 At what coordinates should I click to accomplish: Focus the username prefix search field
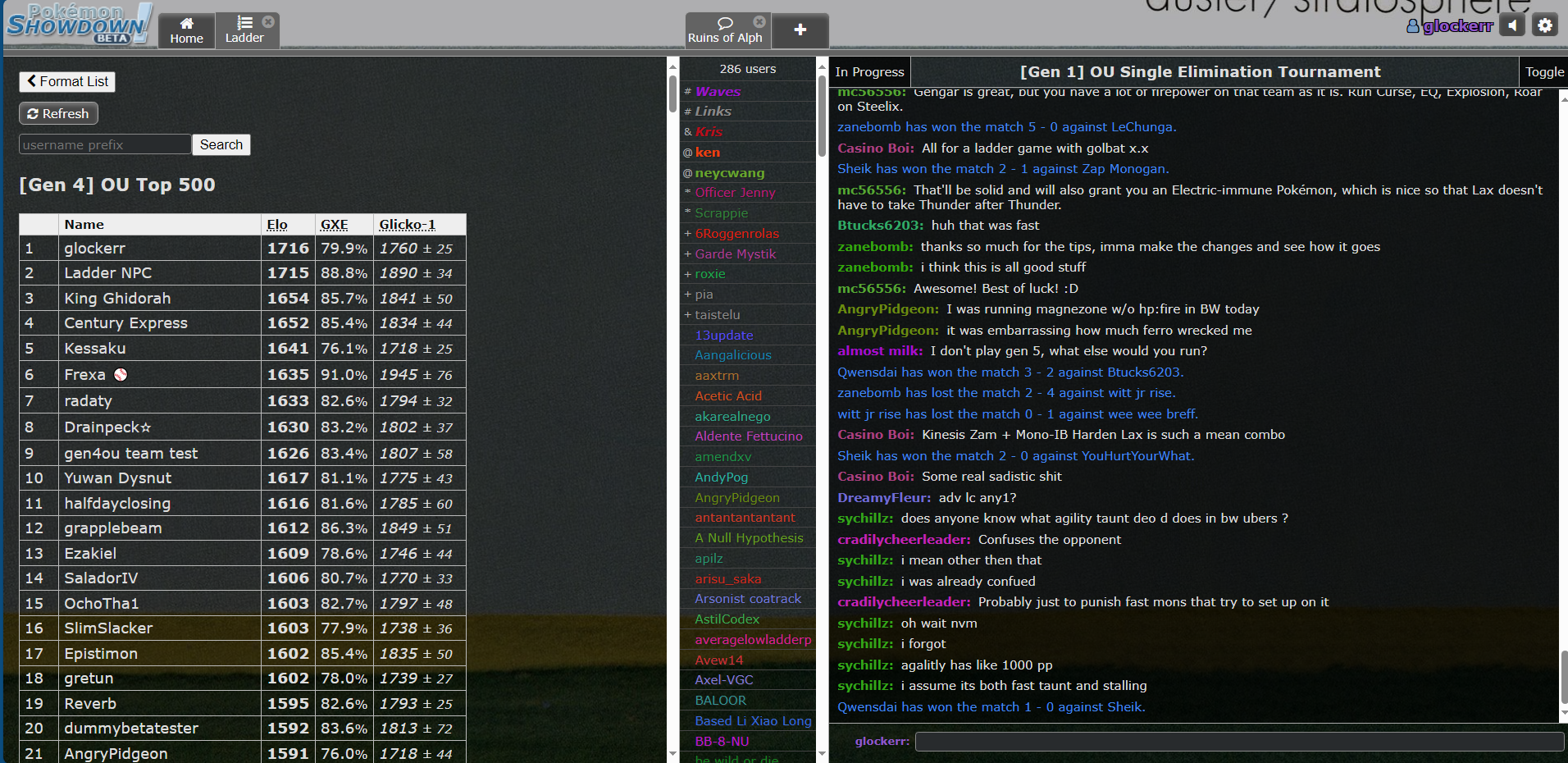pos(105,144)
